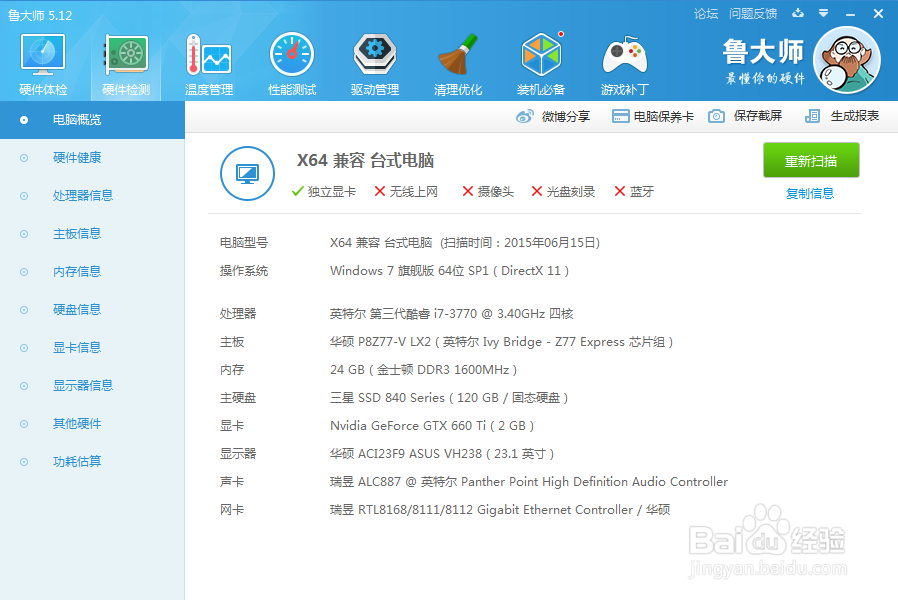
Task: Click 保存截屏 text label
Action: coord(758,116)
